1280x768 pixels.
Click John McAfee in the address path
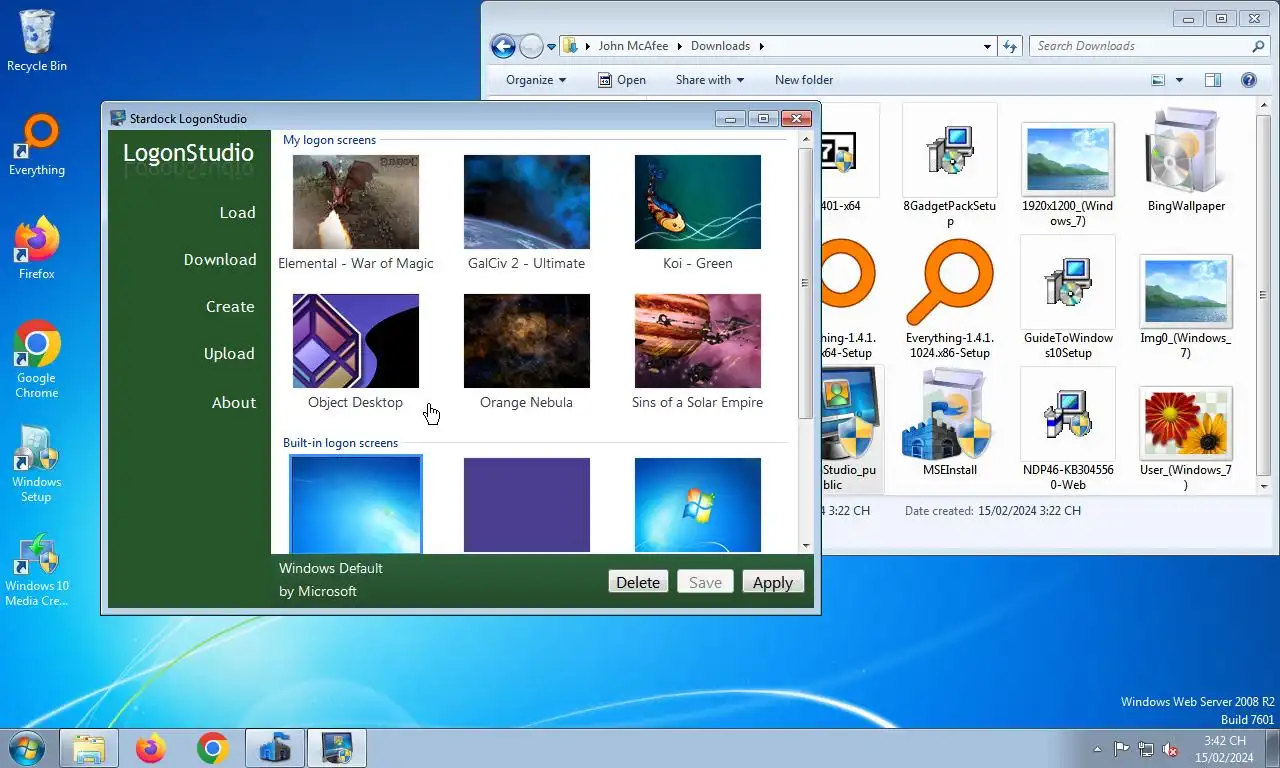point(634,46)
